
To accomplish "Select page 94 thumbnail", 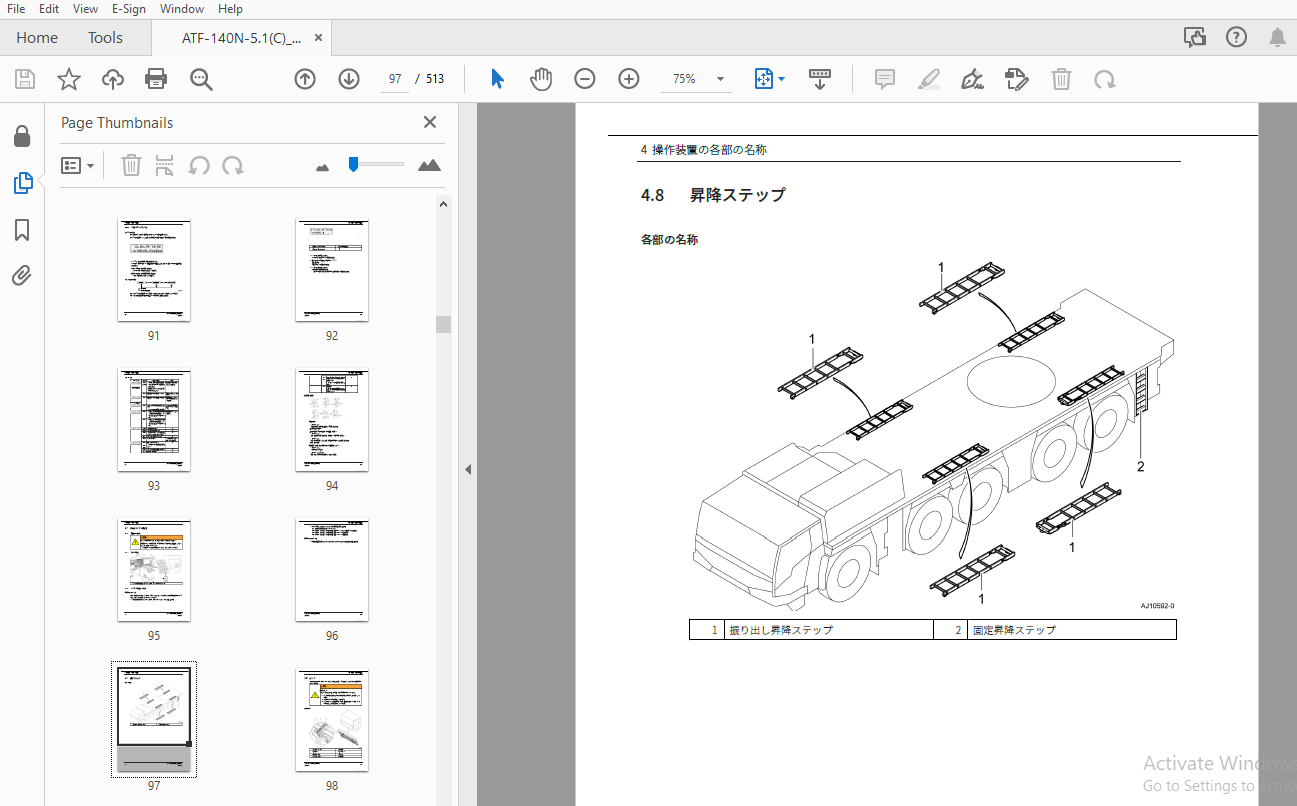I will tap(332, 421).
